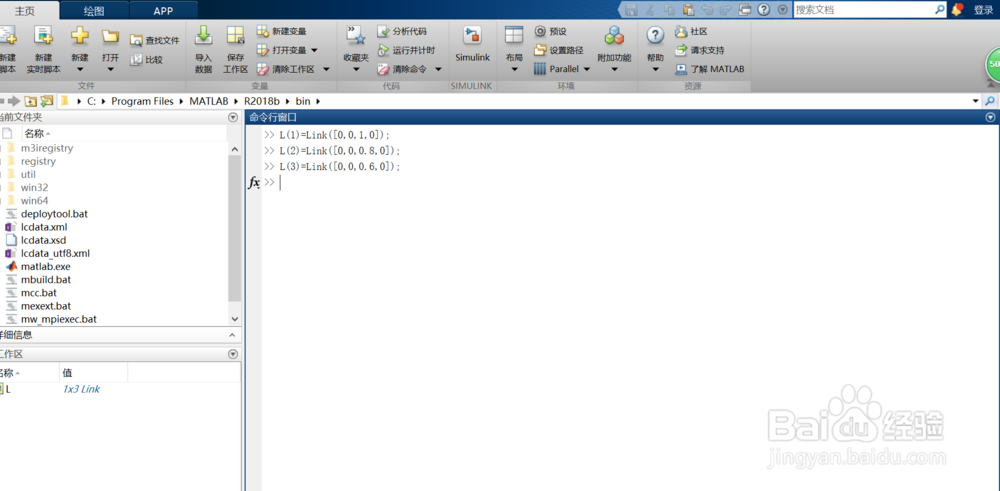Click 新建变量 in the variable section
Viewport: 1000px width, 491px height.
pos(281,31)
